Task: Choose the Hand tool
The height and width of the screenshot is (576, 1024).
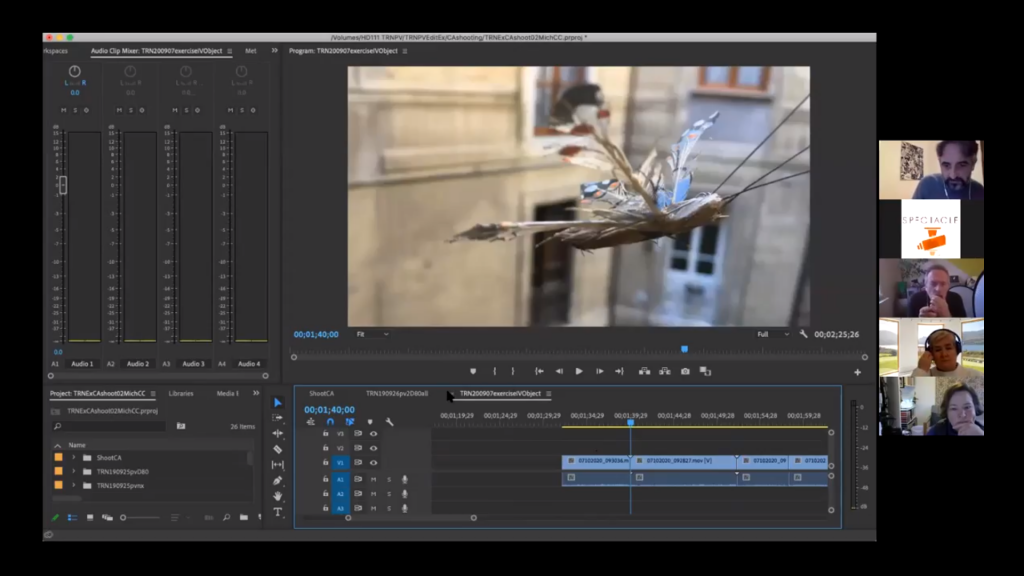Action: pyautogui.click(x=278, y=496)
